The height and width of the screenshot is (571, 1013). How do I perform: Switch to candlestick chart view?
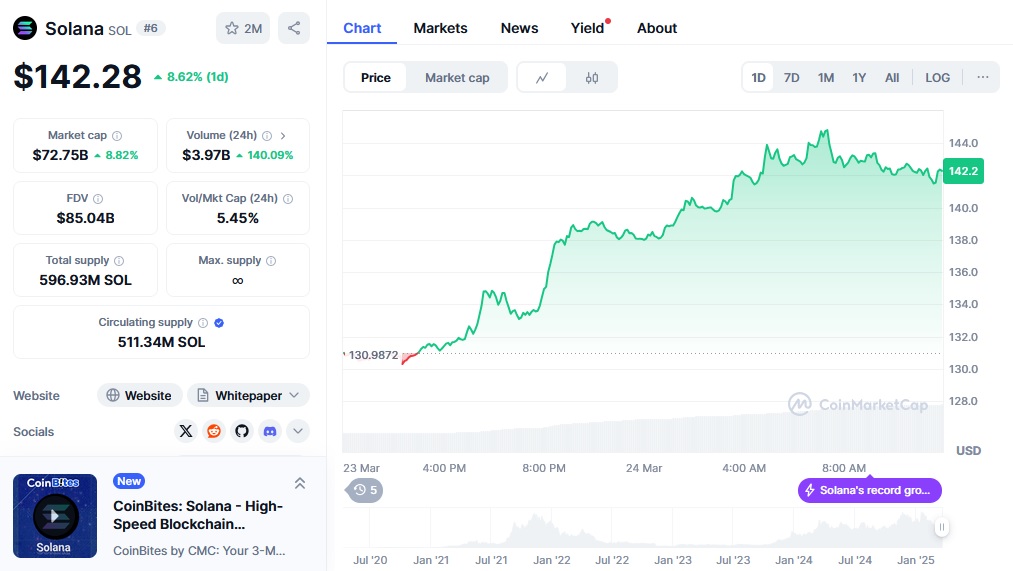pos(592,78)
